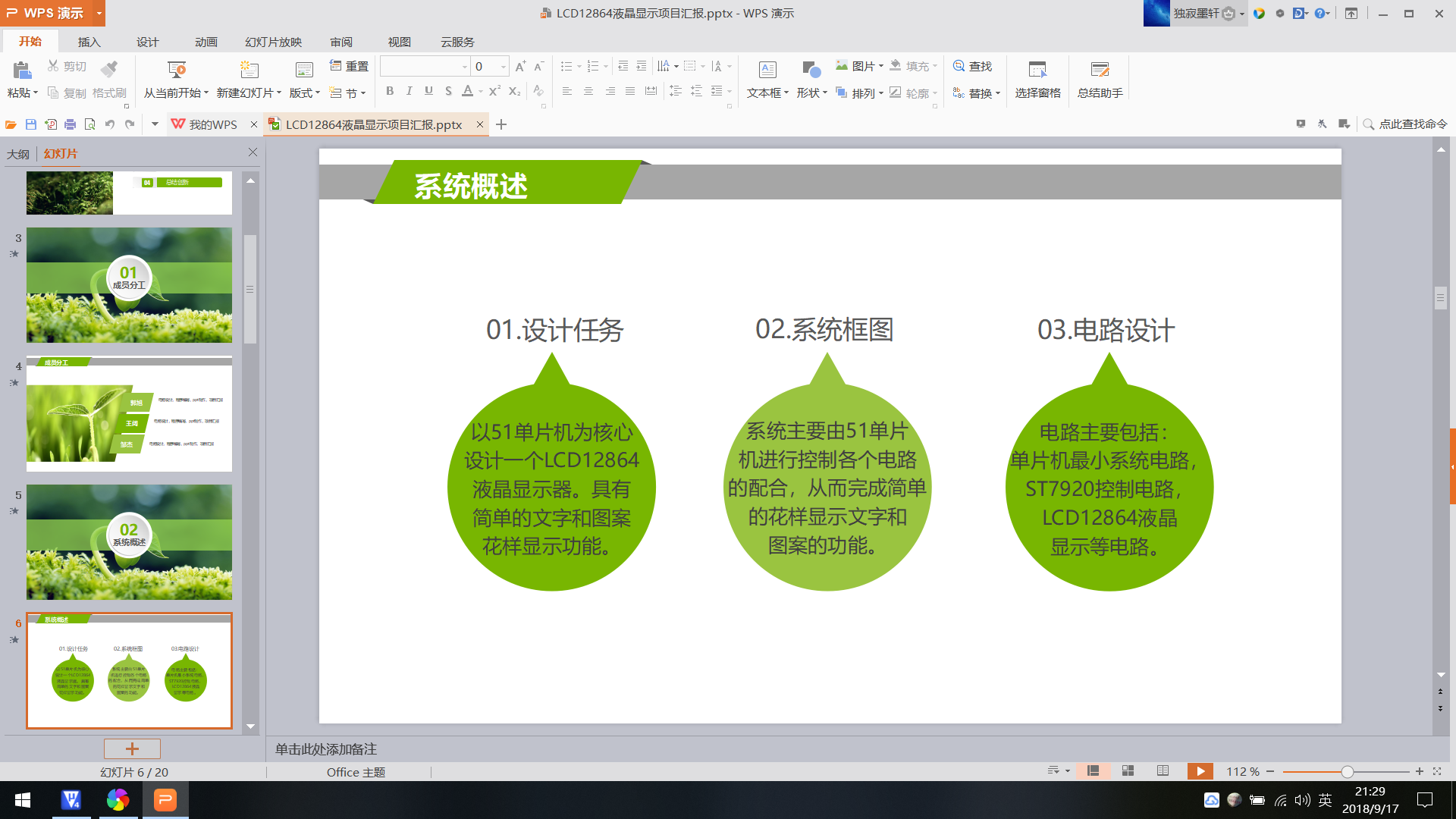This screenshot has width=1456, height=819.
Task: Click the zoom slider handle
Action: (x=1347, y=772)
